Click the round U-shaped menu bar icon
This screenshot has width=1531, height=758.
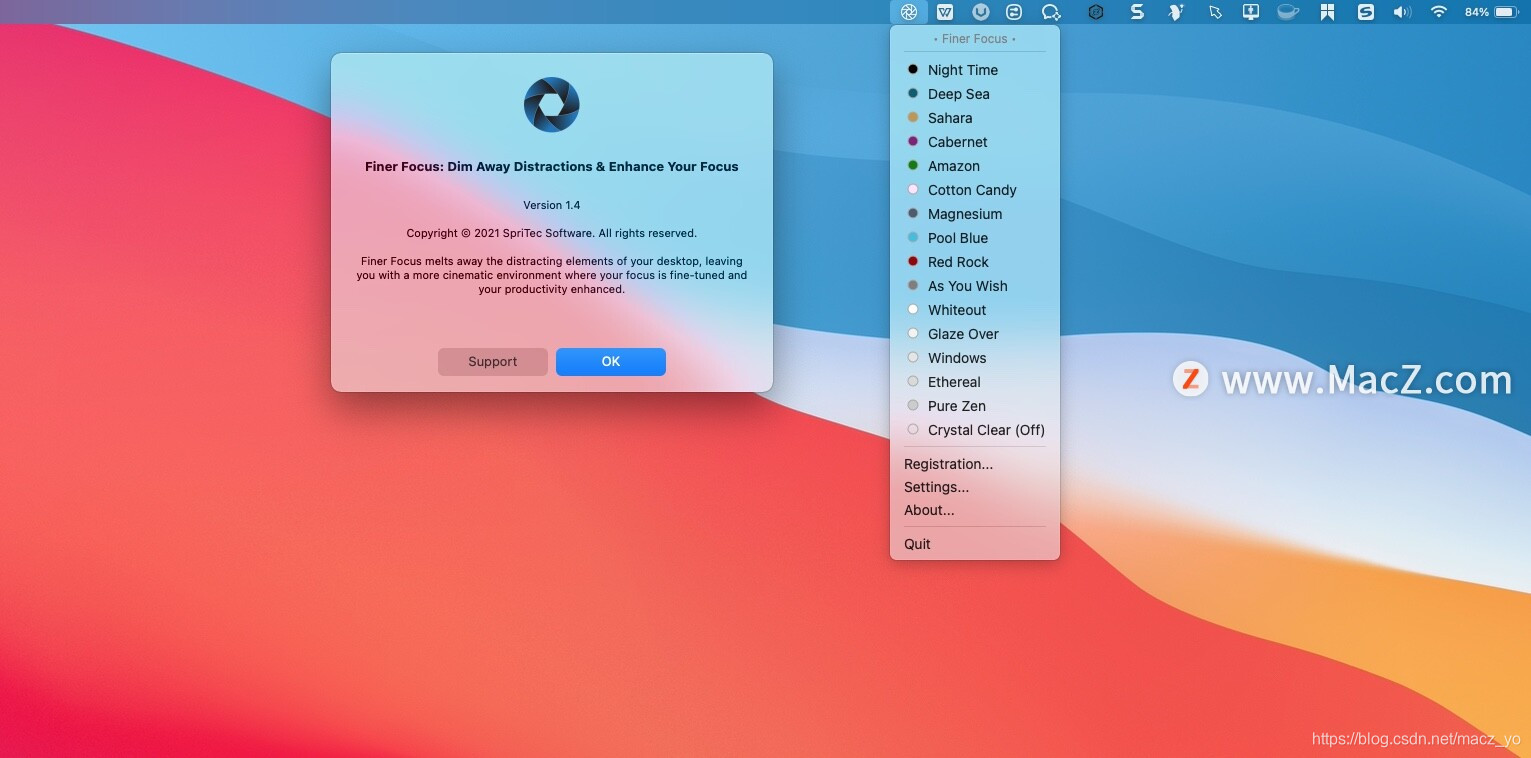click(x=981, y=12)
